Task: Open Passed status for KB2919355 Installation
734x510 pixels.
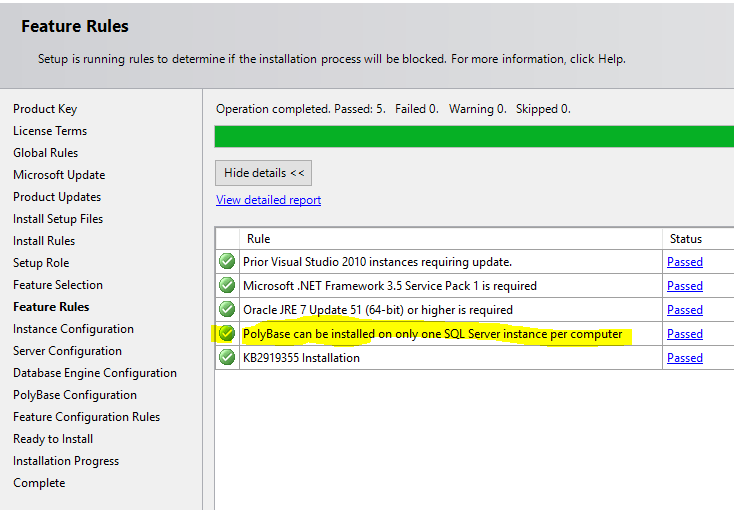Action: [684, 358]
